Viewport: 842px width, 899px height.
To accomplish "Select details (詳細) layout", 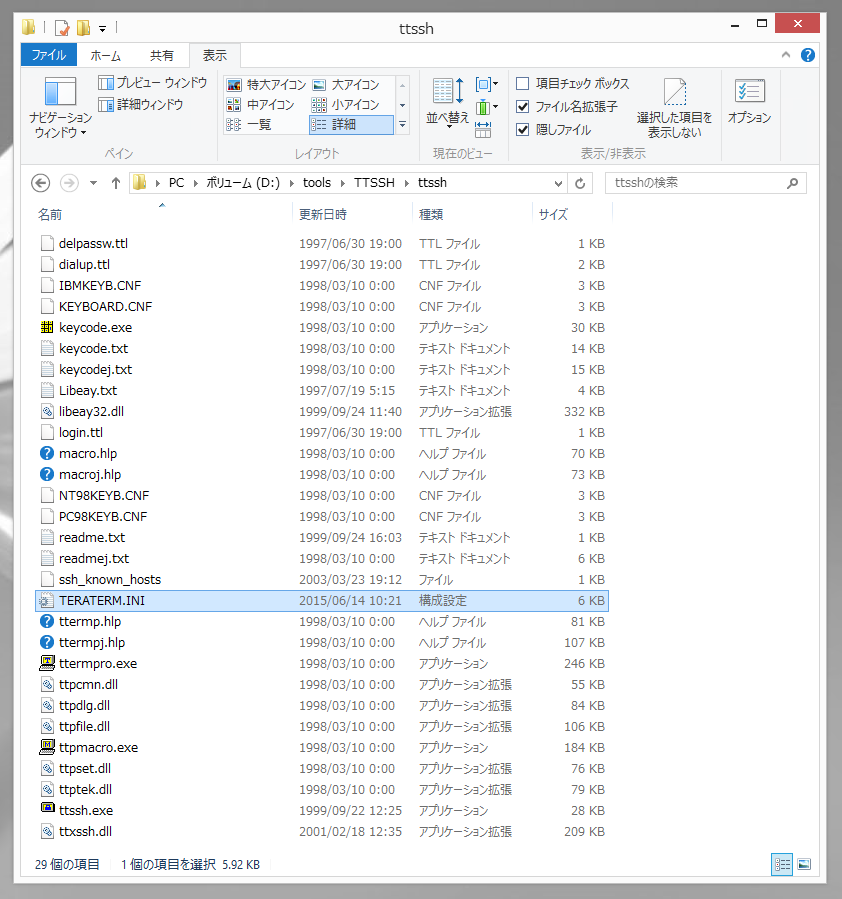I will click(351, 124).
